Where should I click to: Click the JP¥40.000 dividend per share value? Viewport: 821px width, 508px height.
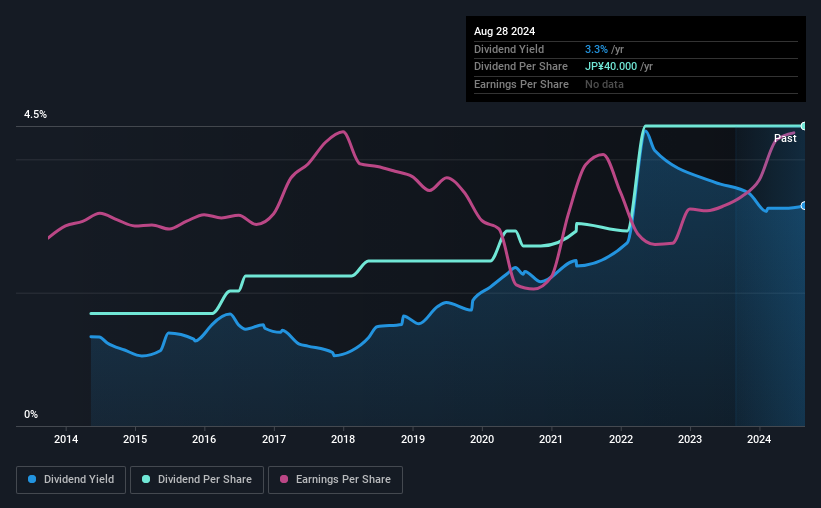[611, 67]
